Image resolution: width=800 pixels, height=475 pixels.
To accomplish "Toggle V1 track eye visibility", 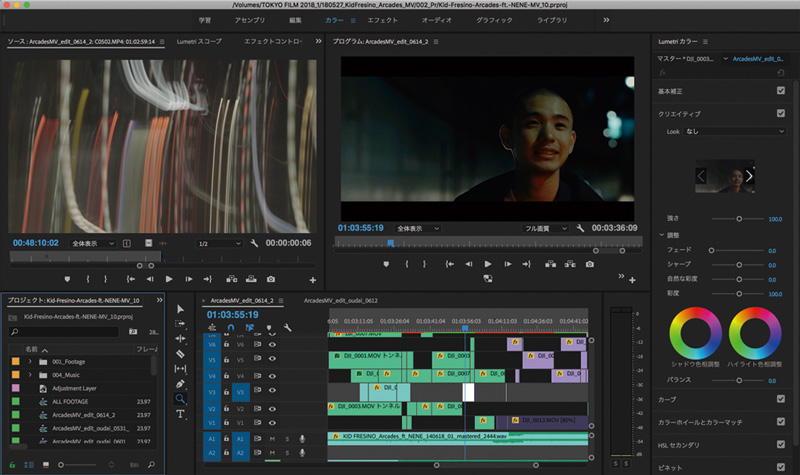I will click(272, 422).
